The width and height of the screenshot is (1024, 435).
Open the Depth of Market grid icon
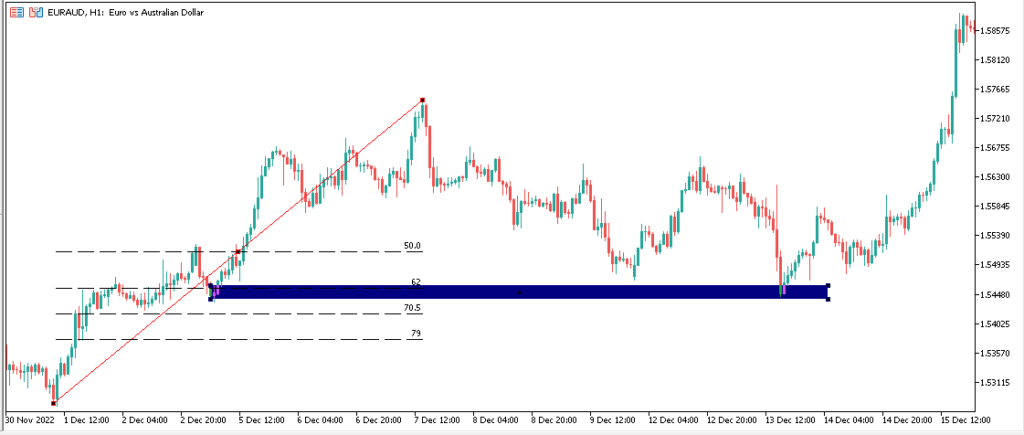click(18, 12)
